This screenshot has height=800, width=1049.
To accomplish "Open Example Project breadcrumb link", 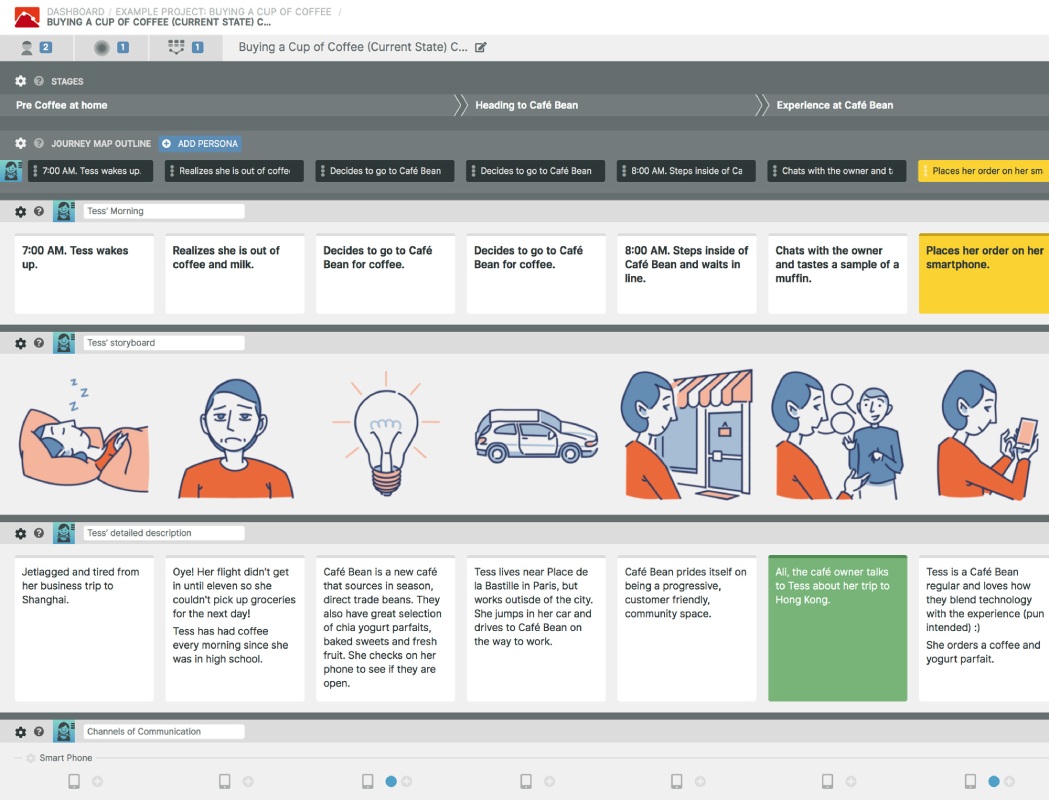I will (223, 11).
